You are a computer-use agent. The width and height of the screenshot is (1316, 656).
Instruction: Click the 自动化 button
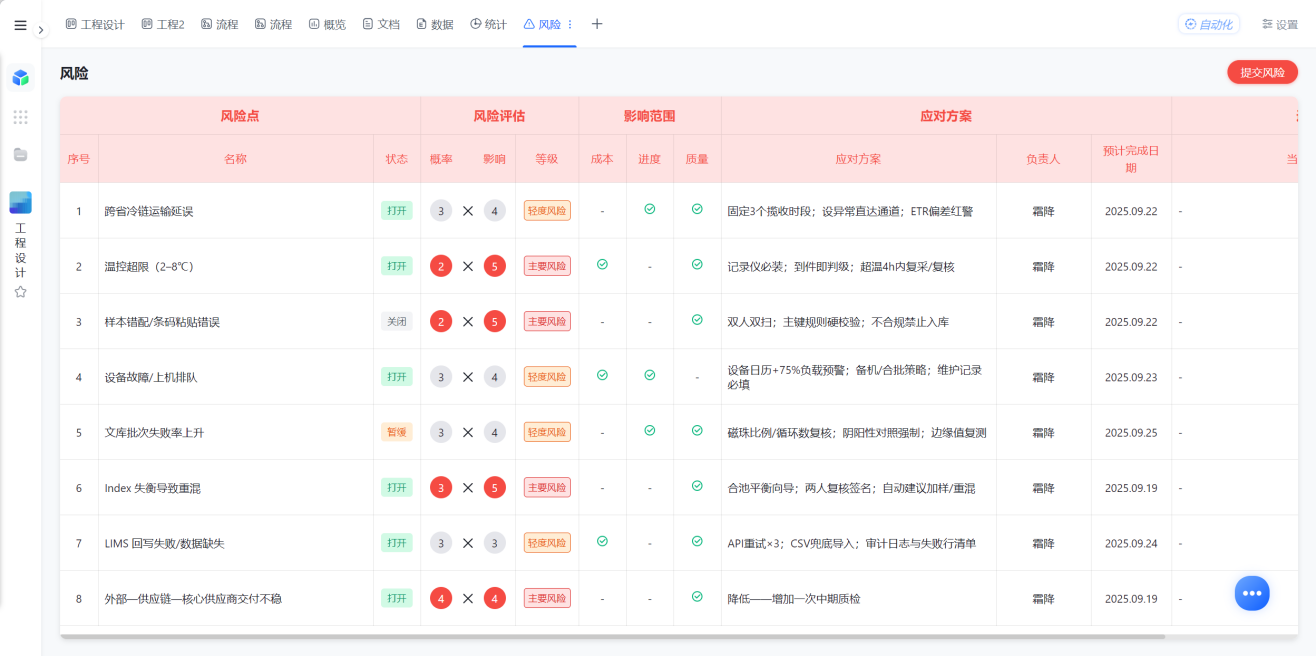[1209, 24]
